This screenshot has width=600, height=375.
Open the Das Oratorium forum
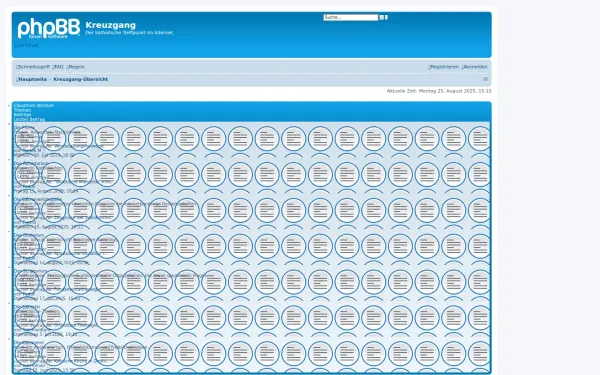click(29, 235)
